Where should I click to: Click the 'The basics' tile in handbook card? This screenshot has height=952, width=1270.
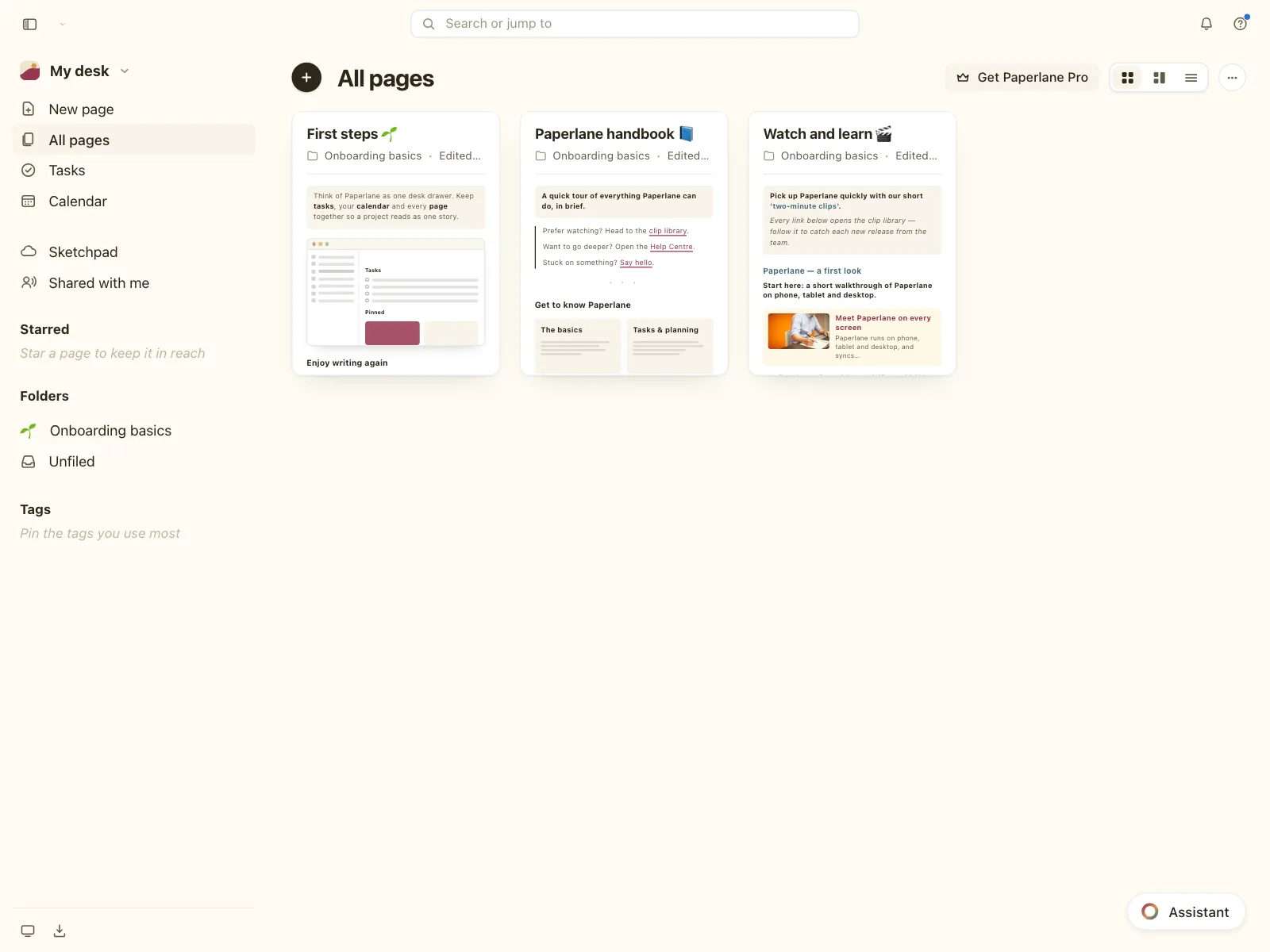578,346
